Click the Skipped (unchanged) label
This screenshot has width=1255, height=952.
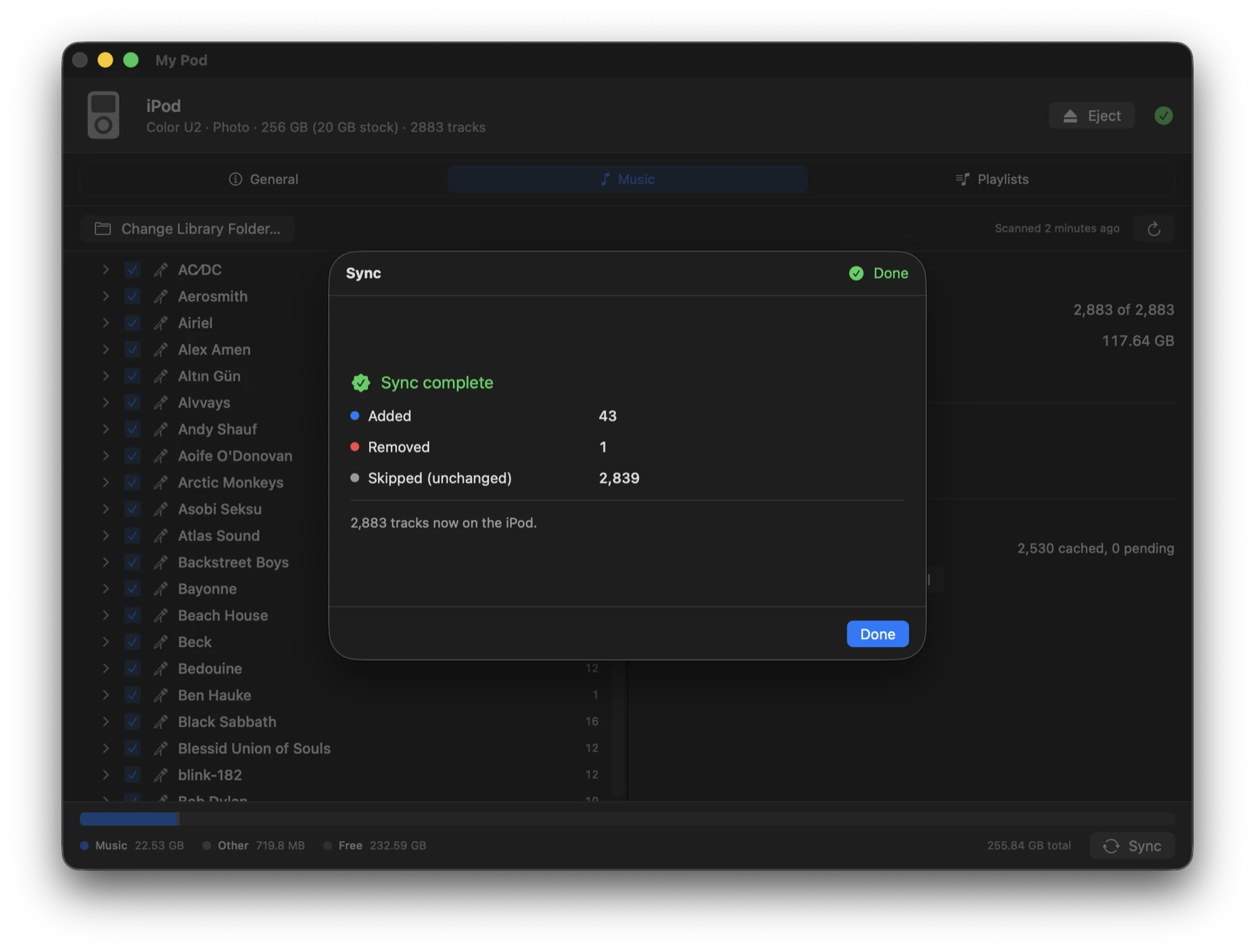(x=440, y=478)
